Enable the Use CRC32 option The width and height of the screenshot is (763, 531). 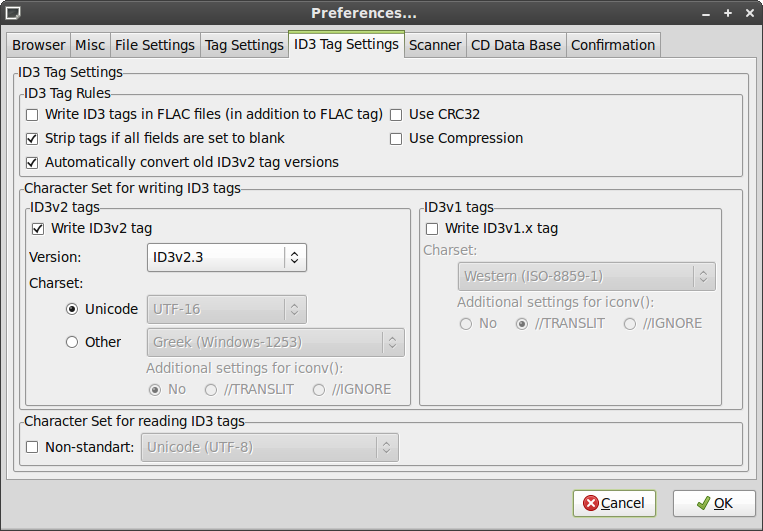[396, 115]
